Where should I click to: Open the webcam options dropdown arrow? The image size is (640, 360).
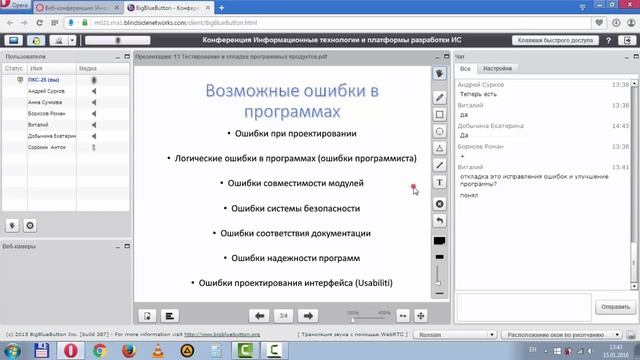pyautogui.click(x=72, y=40)
